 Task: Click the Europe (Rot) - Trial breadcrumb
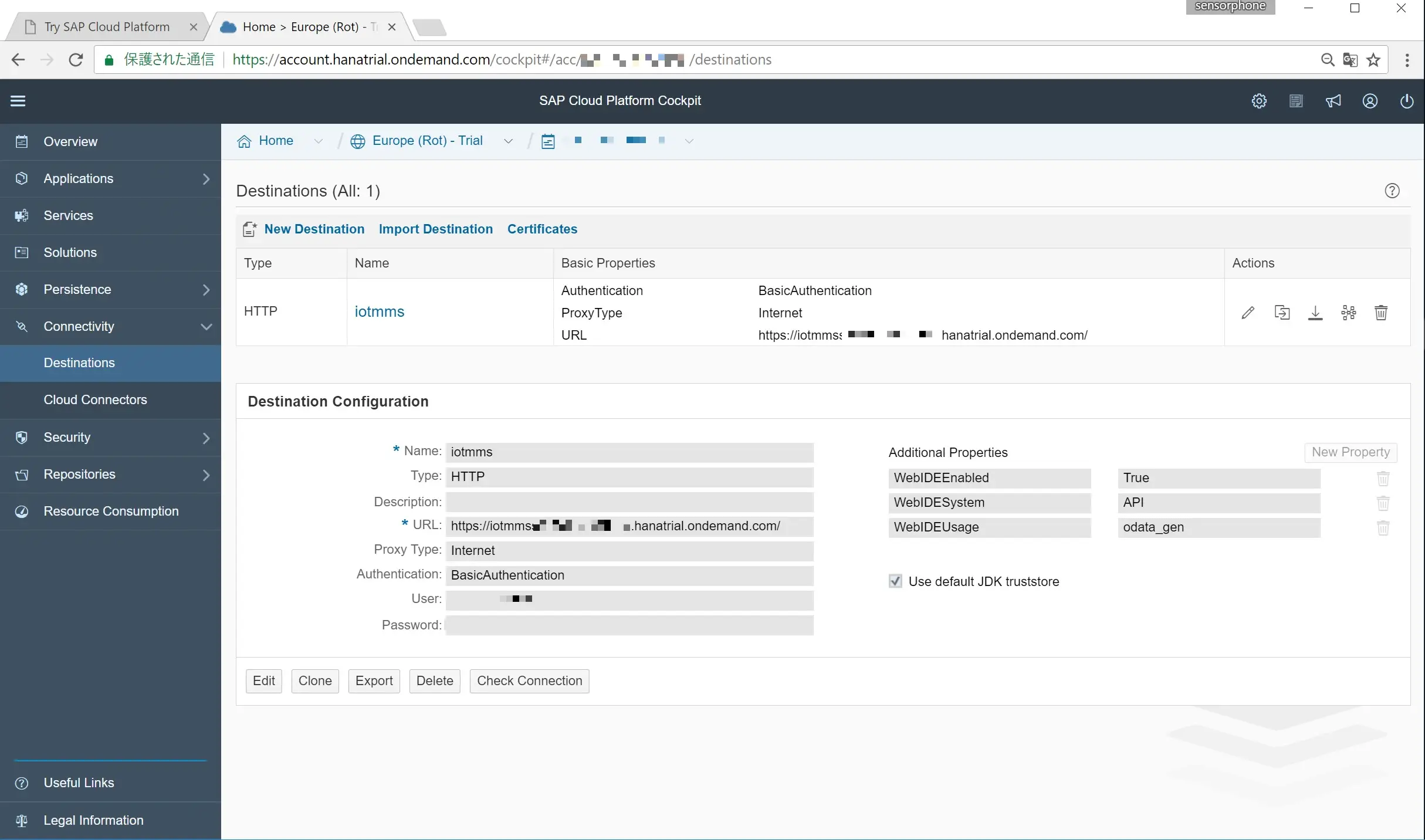coord(428,141)
